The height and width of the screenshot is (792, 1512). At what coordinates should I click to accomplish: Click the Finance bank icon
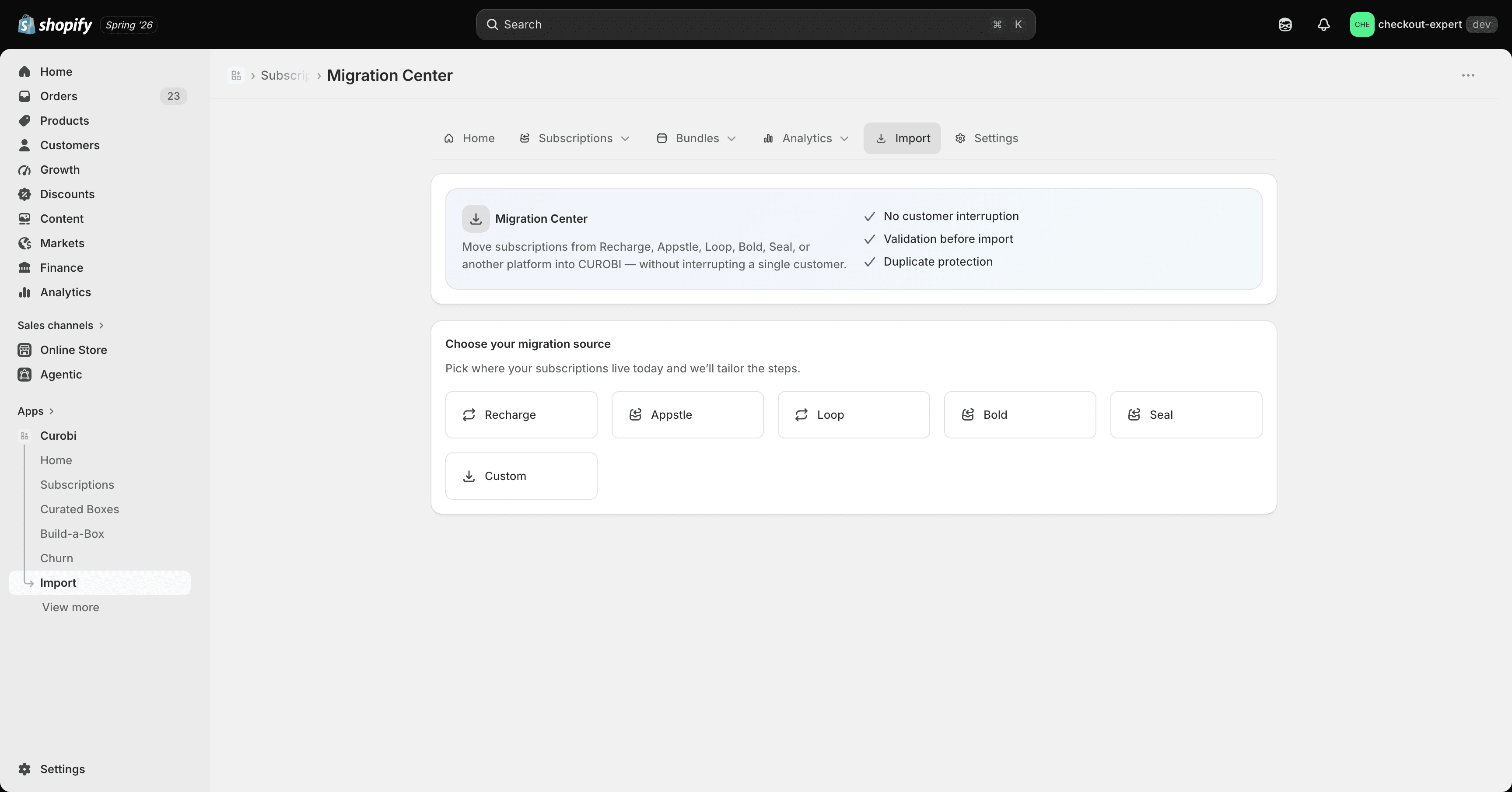point(24,268)
